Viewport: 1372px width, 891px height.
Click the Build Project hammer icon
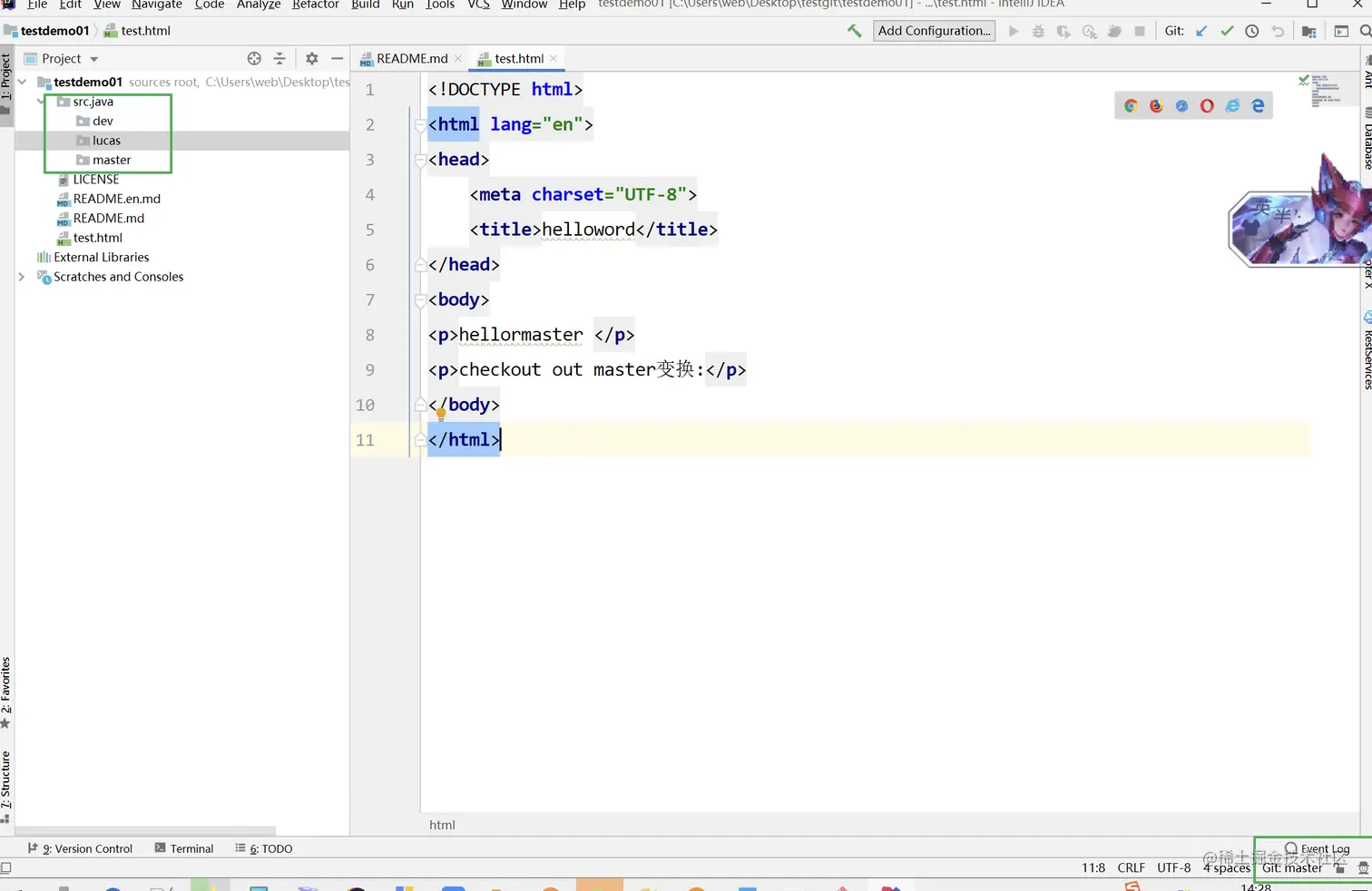click(x=854, y=31)
